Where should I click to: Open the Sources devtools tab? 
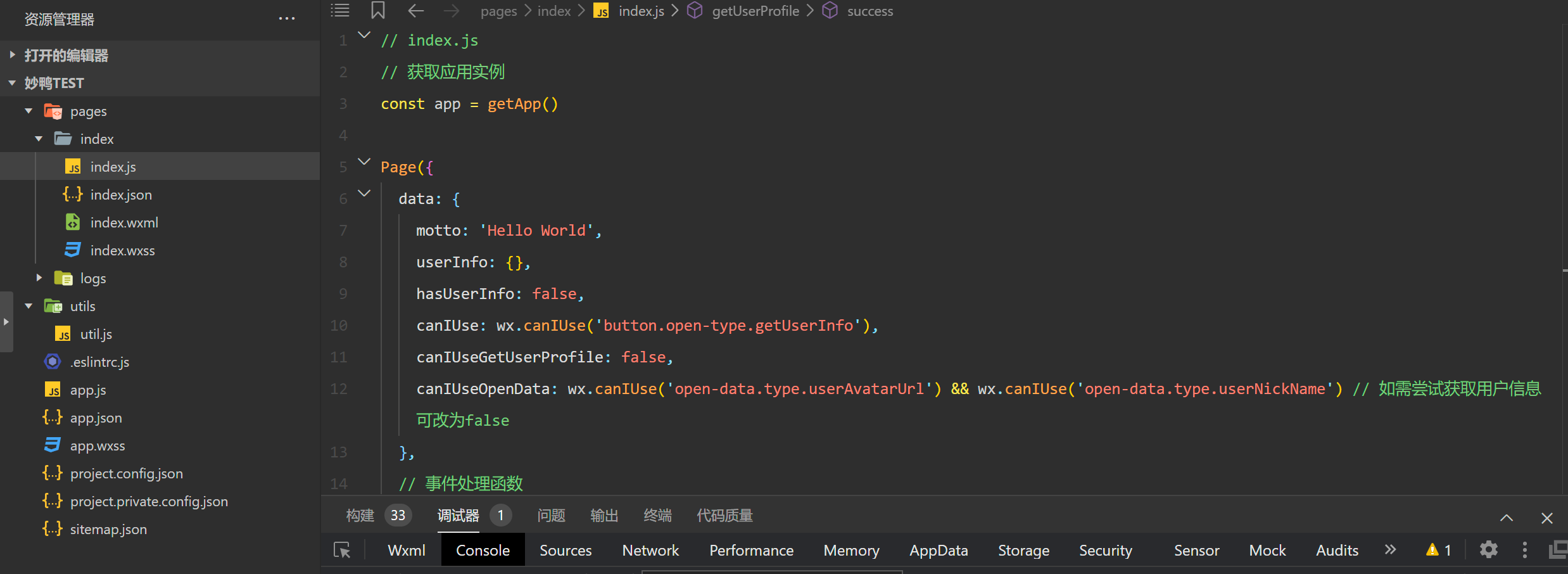(566, 550)
